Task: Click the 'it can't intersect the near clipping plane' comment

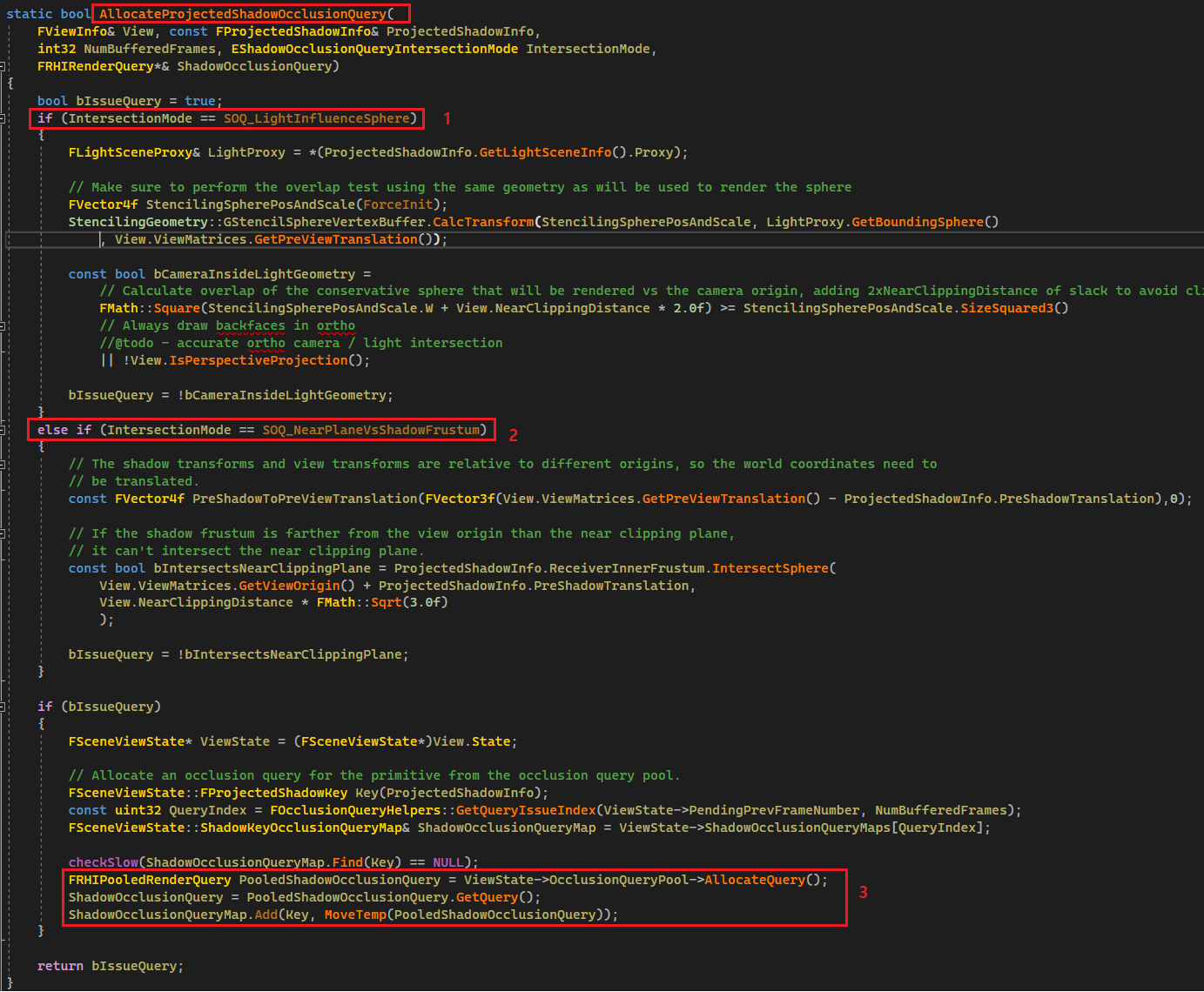Action: tap(246, 551)
